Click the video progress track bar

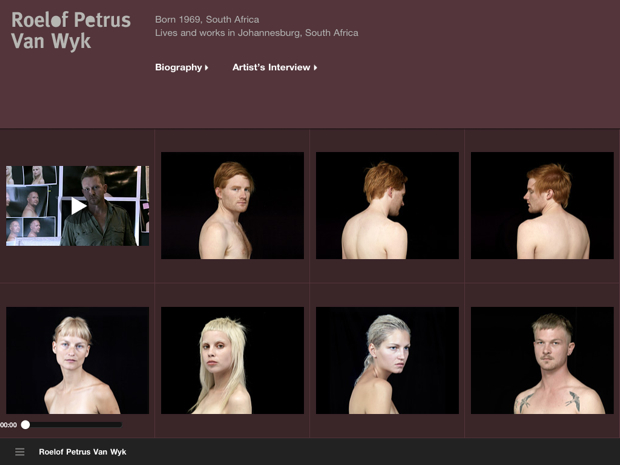(75, 425)
